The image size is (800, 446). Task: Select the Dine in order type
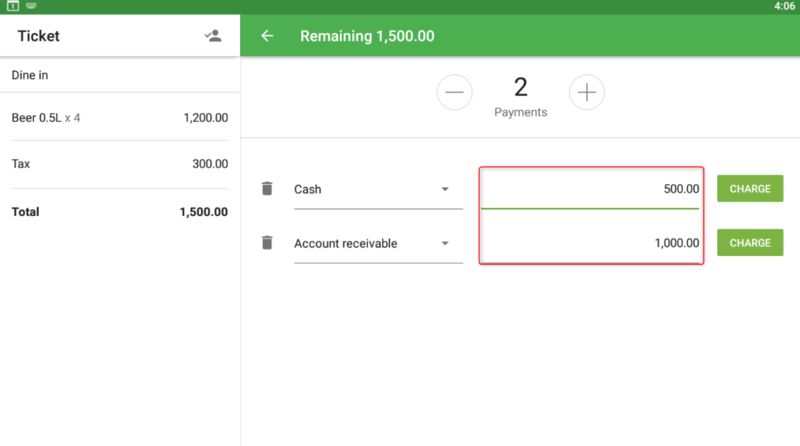pos(120,74)
